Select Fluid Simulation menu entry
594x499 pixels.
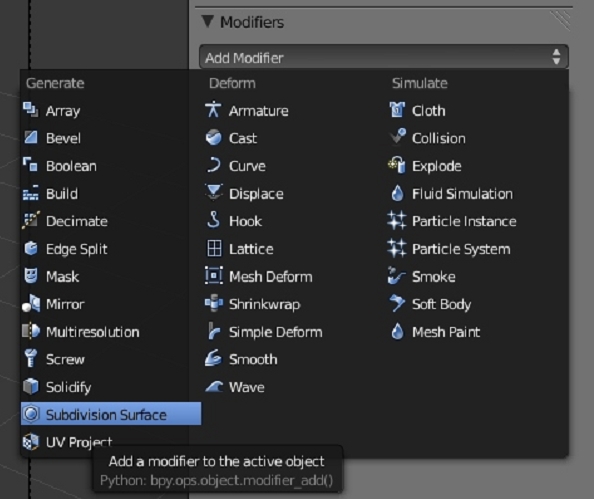pos(451,194)
